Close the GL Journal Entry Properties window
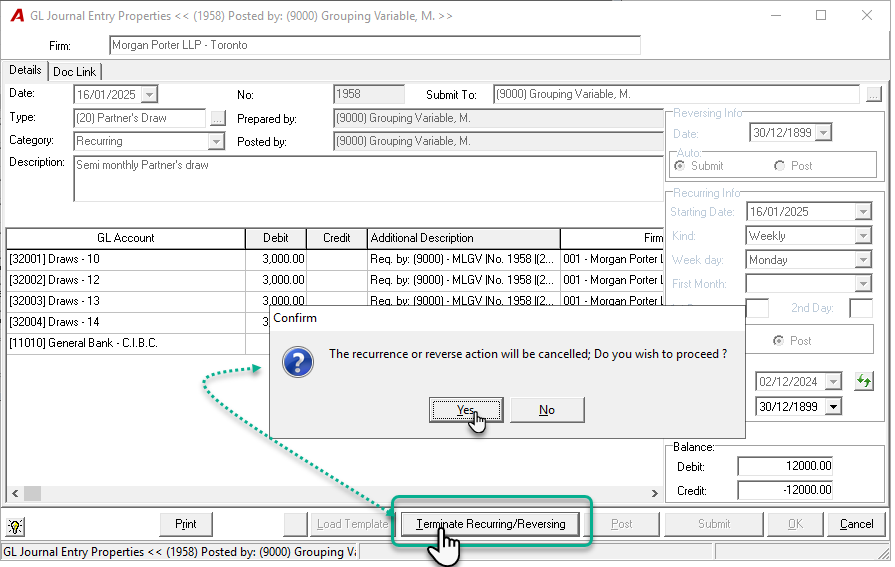 (x=866, y=15)
